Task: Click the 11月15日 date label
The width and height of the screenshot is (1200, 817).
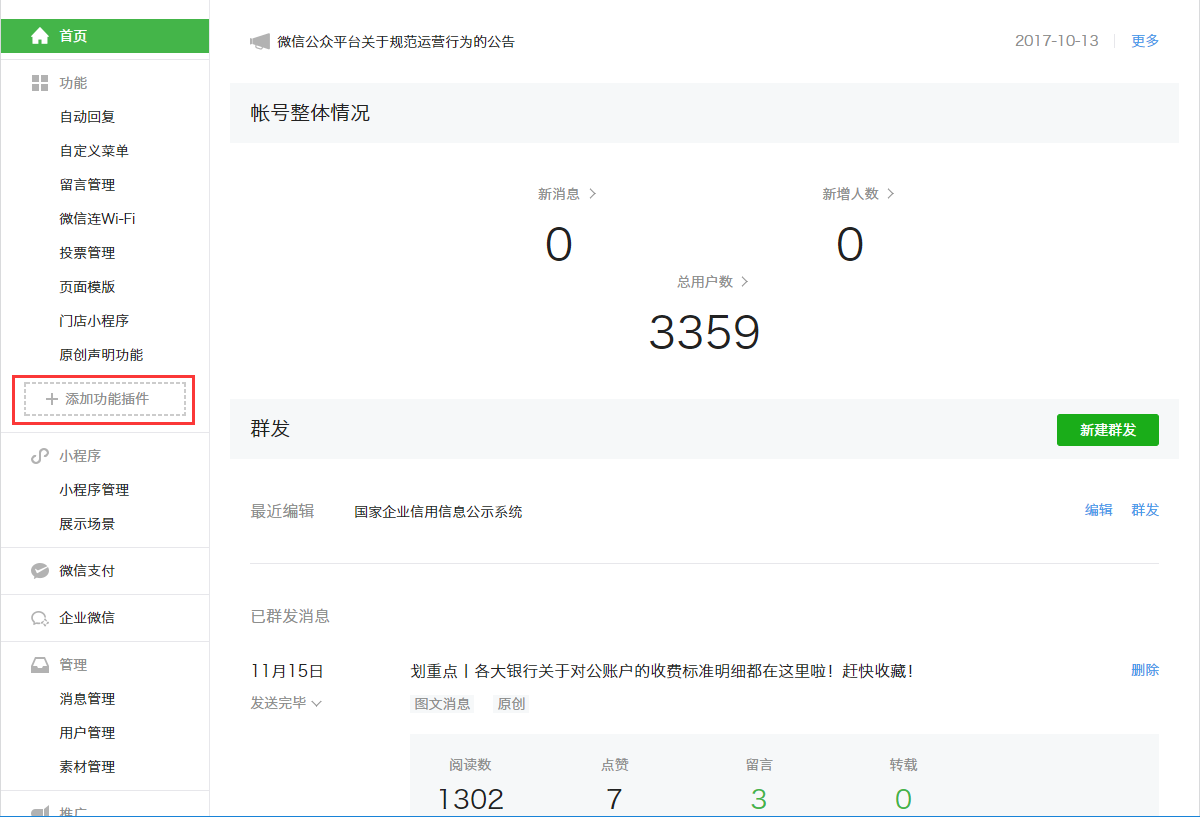Action: [x=287, y=671]
